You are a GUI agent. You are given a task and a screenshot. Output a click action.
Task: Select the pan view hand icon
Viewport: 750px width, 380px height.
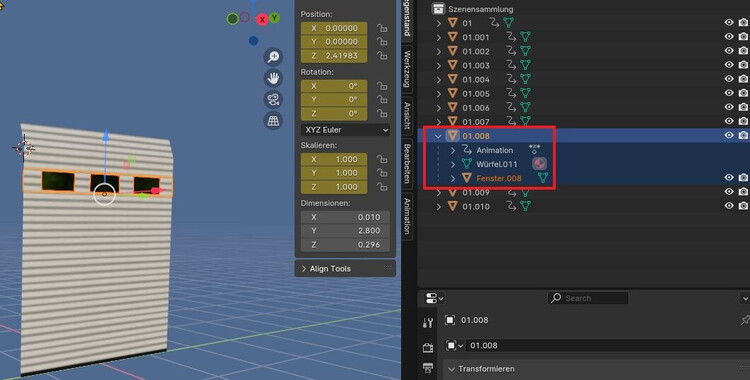(x=273, y=78)
